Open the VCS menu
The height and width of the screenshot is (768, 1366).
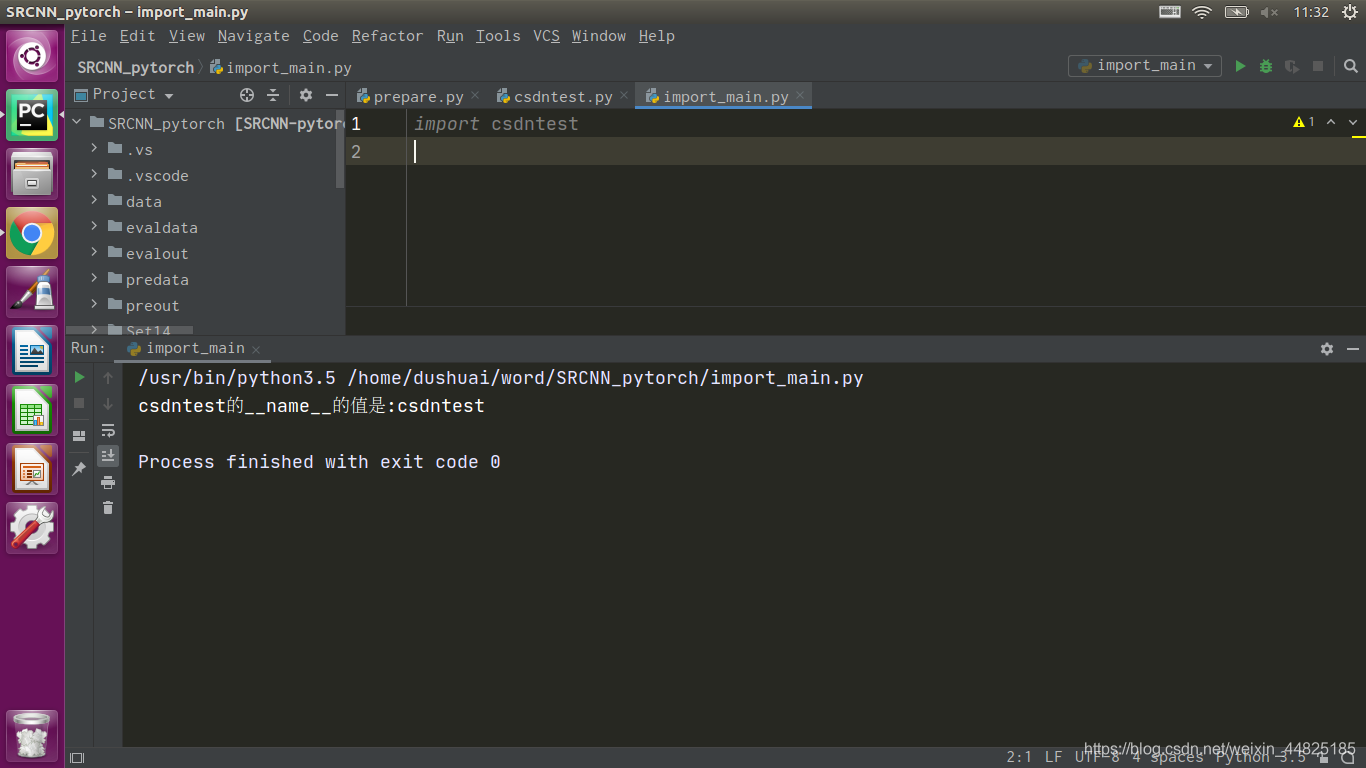(546, 36)
